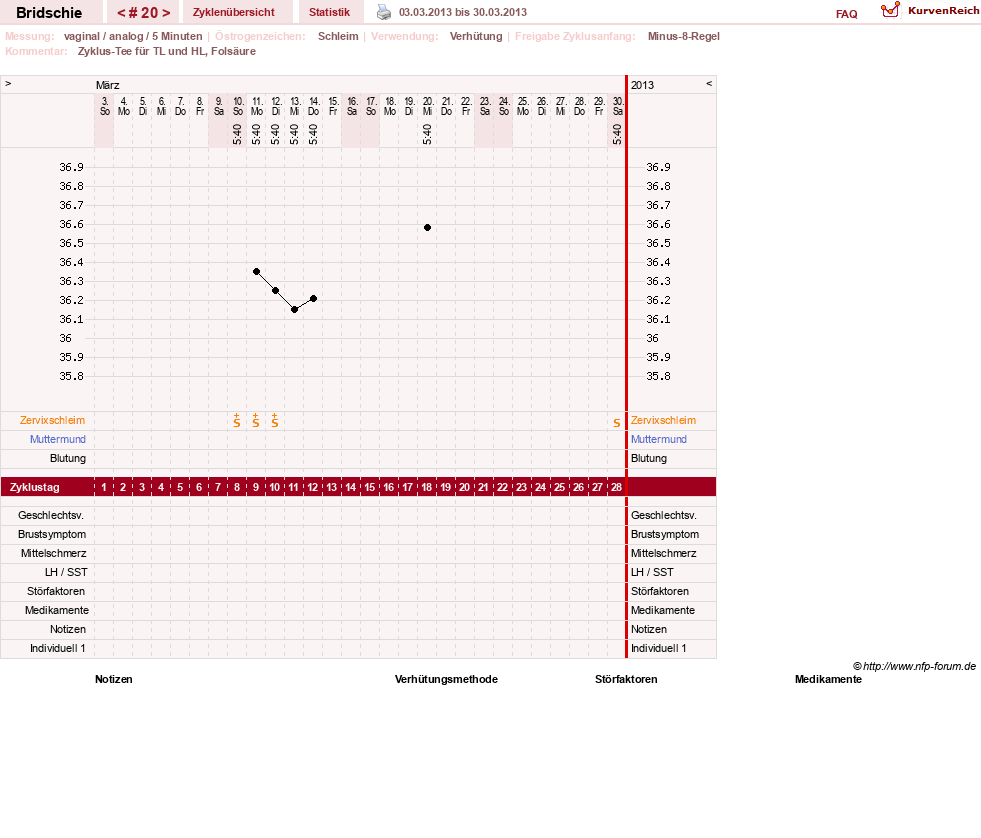The width and height of the screenshot is (981, 838).
Task: Click cycle day 18 in Zyklustag bar
Action: point(427,487)
